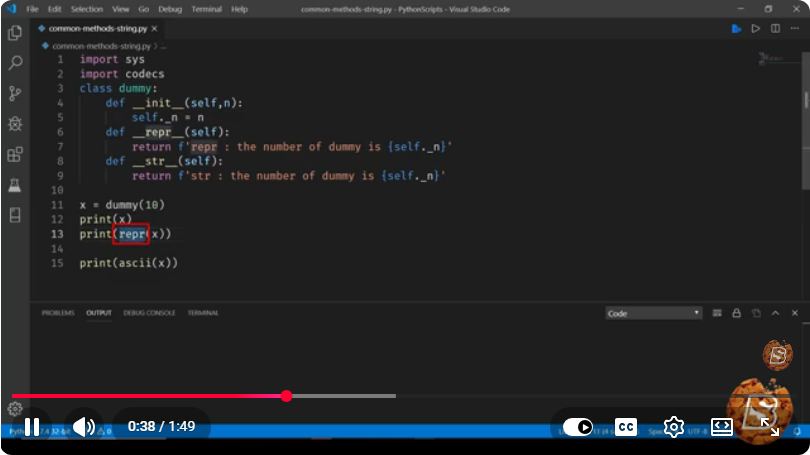Viewport: 810px width, 455px height.
Task: Open the Source Control view
Action: click(x=15, y=93)
